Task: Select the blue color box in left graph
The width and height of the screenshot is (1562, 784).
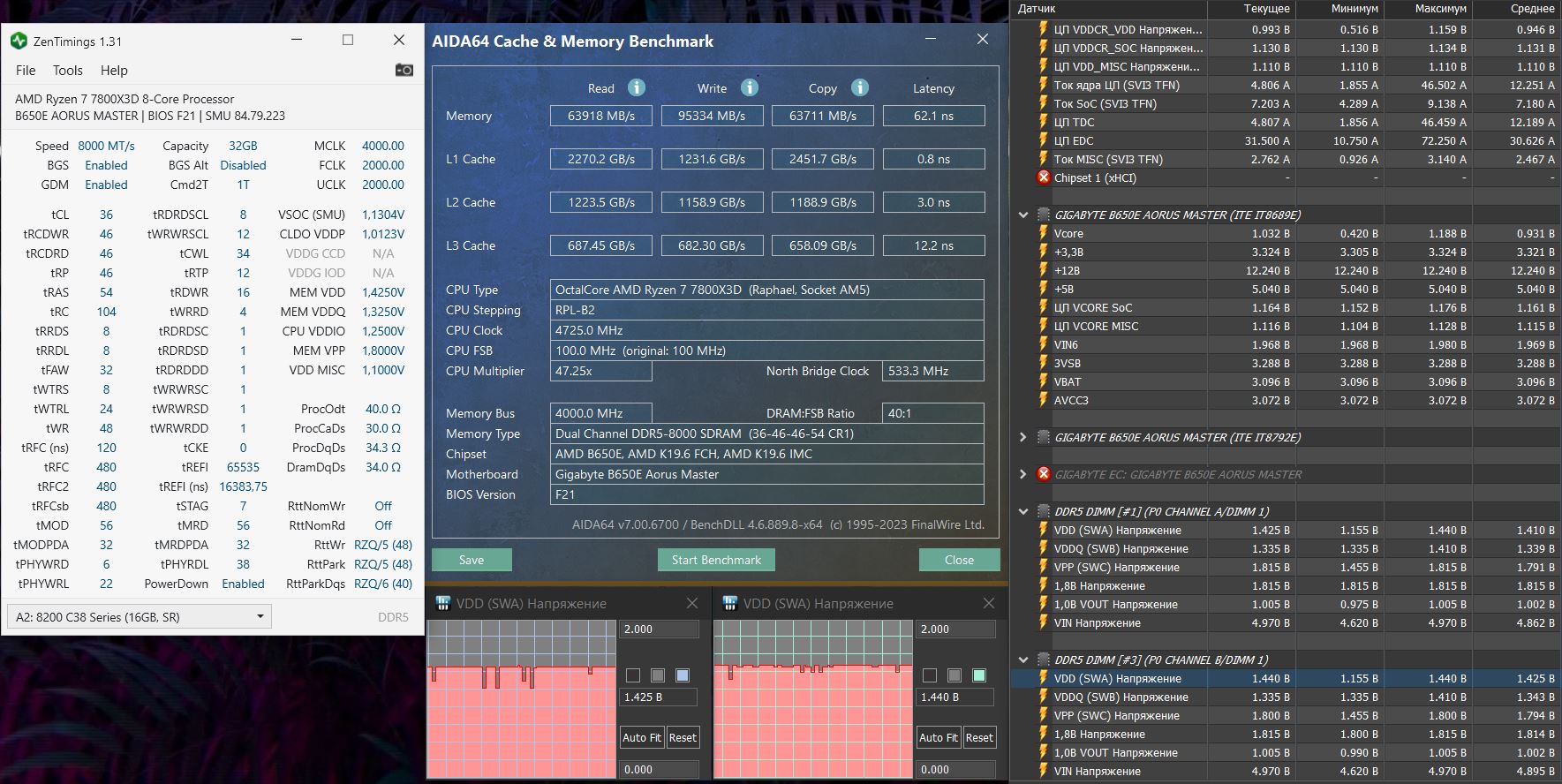Action: click(x=682, y=675)
